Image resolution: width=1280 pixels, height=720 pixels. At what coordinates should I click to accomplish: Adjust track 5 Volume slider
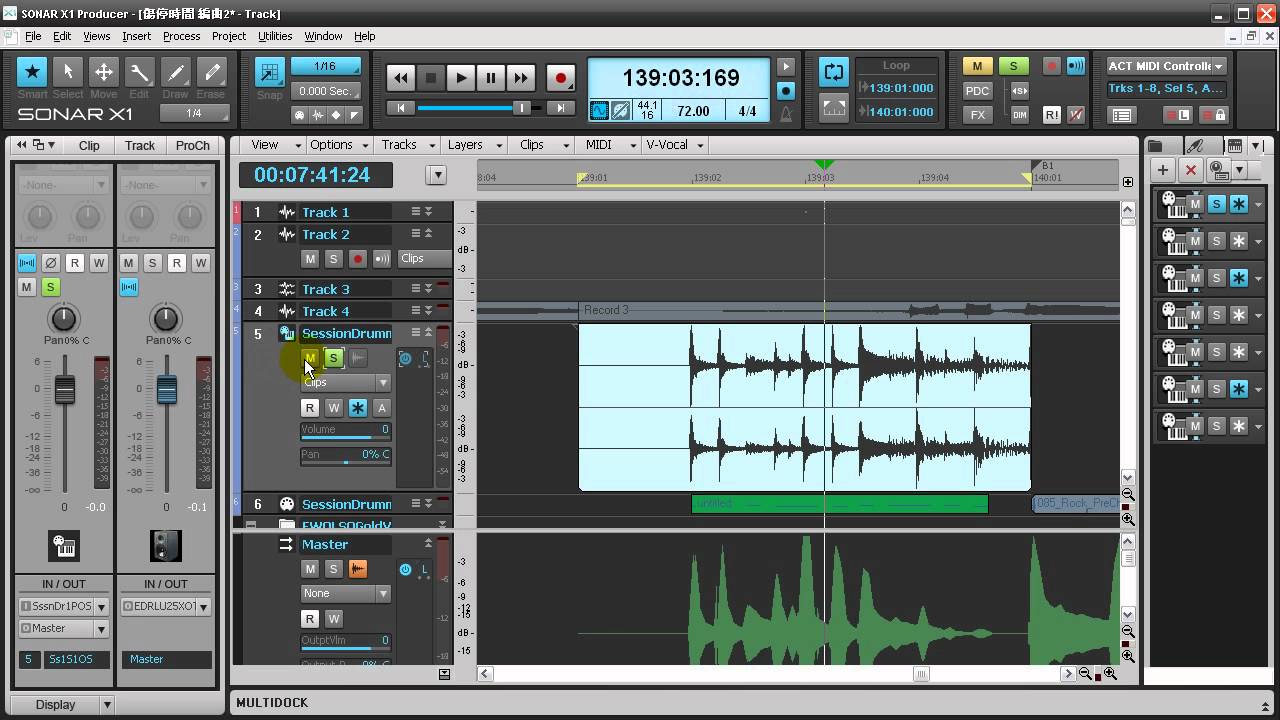[346, 431]
